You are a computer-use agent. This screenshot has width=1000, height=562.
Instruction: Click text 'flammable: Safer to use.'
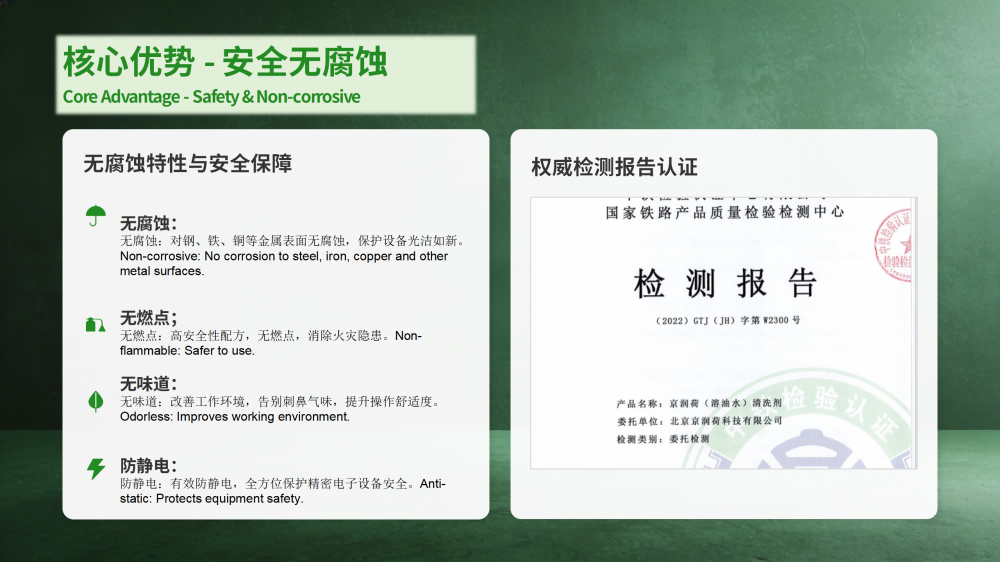187,351
